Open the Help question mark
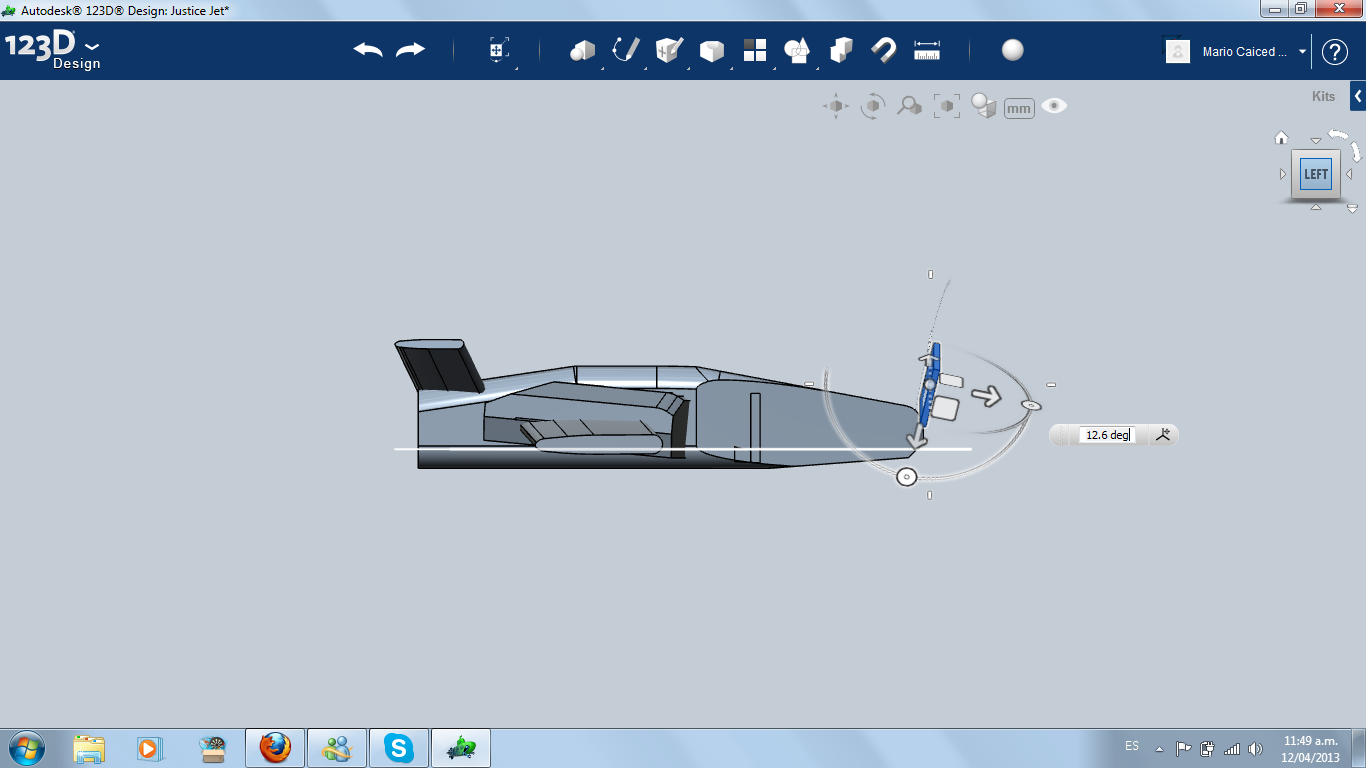The image size is (1366, 768). pyautogui.click(x=1335, y=52)
